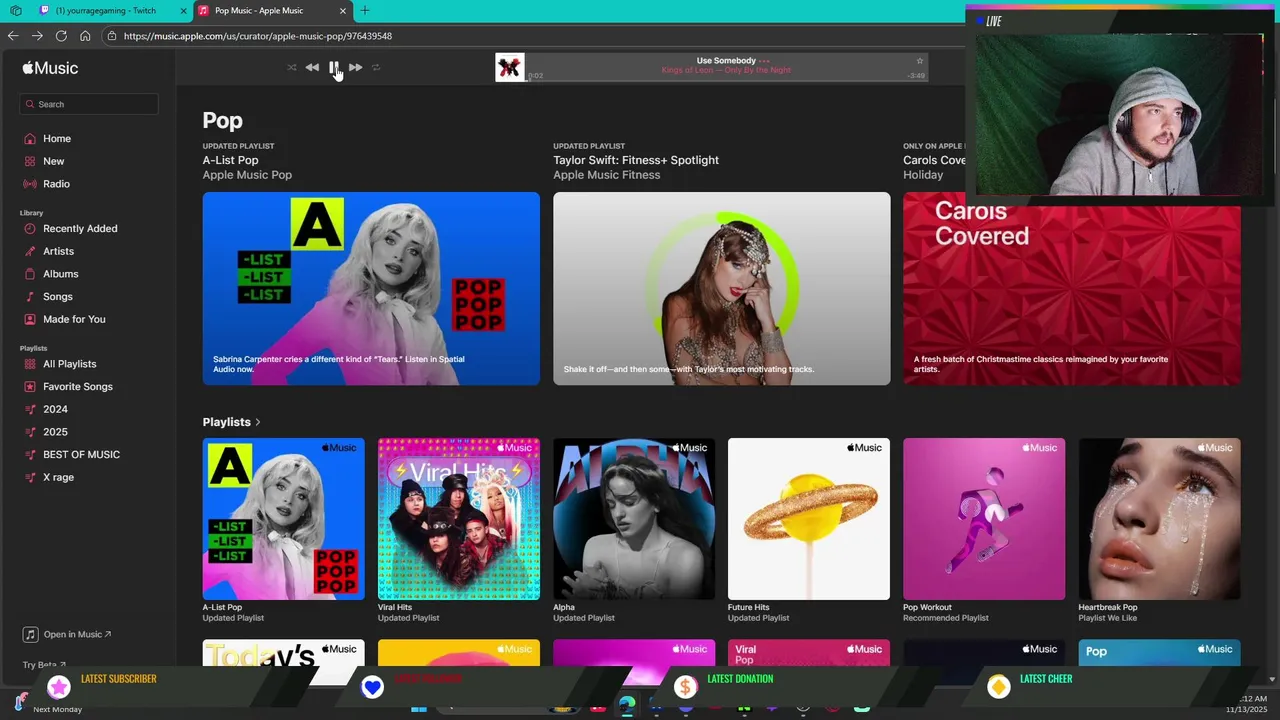Click the playback progress bar under Use Somebody

[726, 82]
